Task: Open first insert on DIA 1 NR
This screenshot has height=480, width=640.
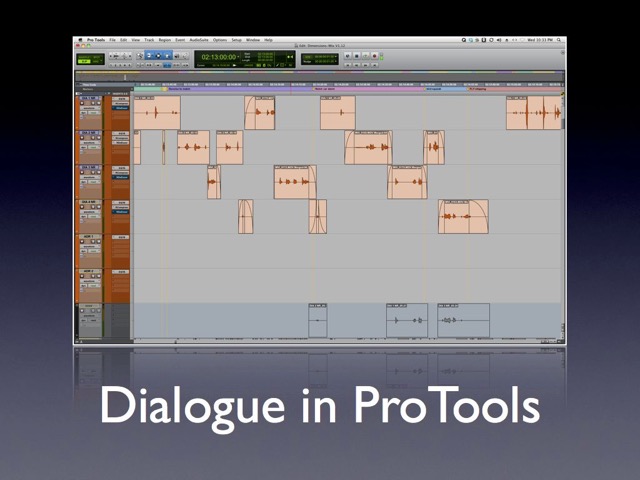Action: (x=120, y=99)
